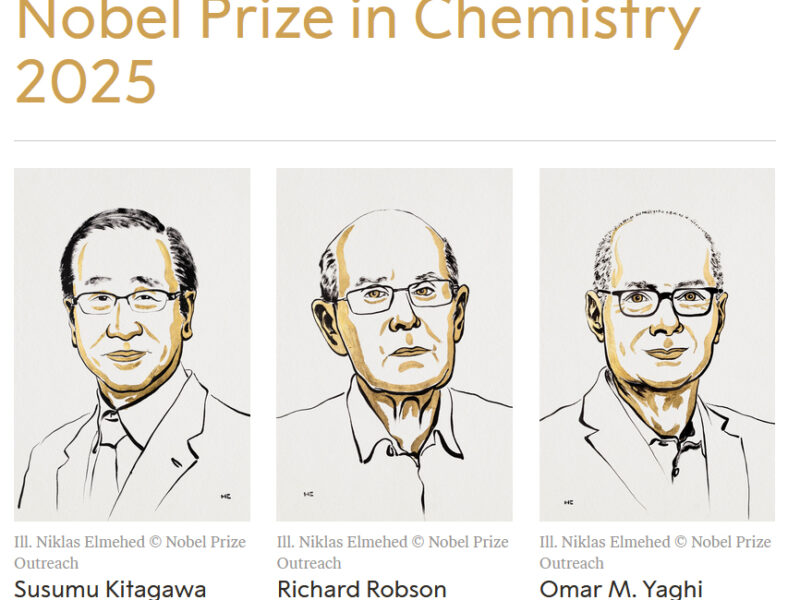Screen dimensions: 800x600
Task: Click the glasses on Susumu Kitagawa's face
Action: [125, 301]
